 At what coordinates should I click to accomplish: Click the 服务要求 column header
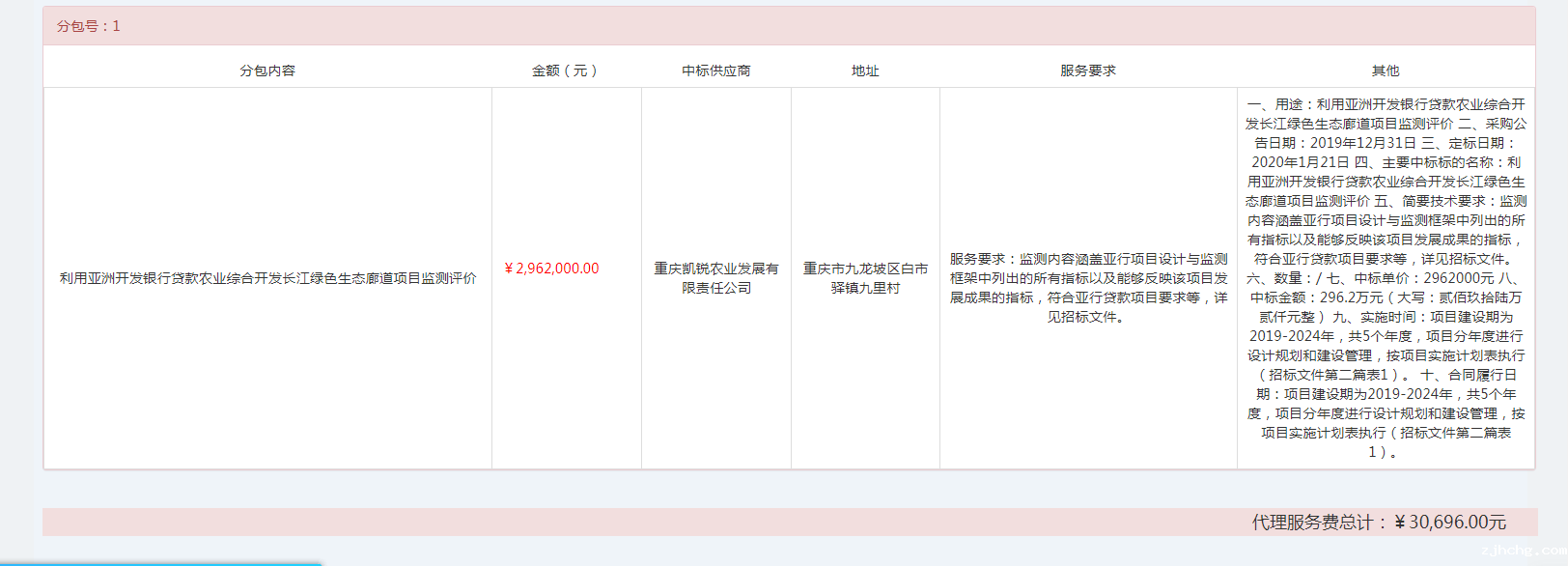1087,71
